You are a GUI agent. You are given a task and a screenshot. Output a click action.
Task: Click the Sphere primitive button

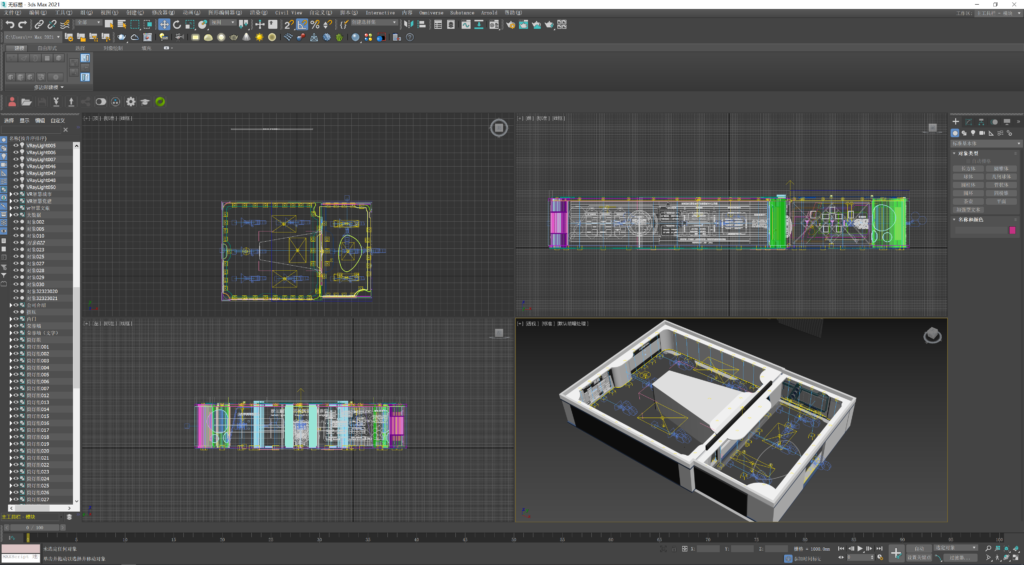pos(968,176)
